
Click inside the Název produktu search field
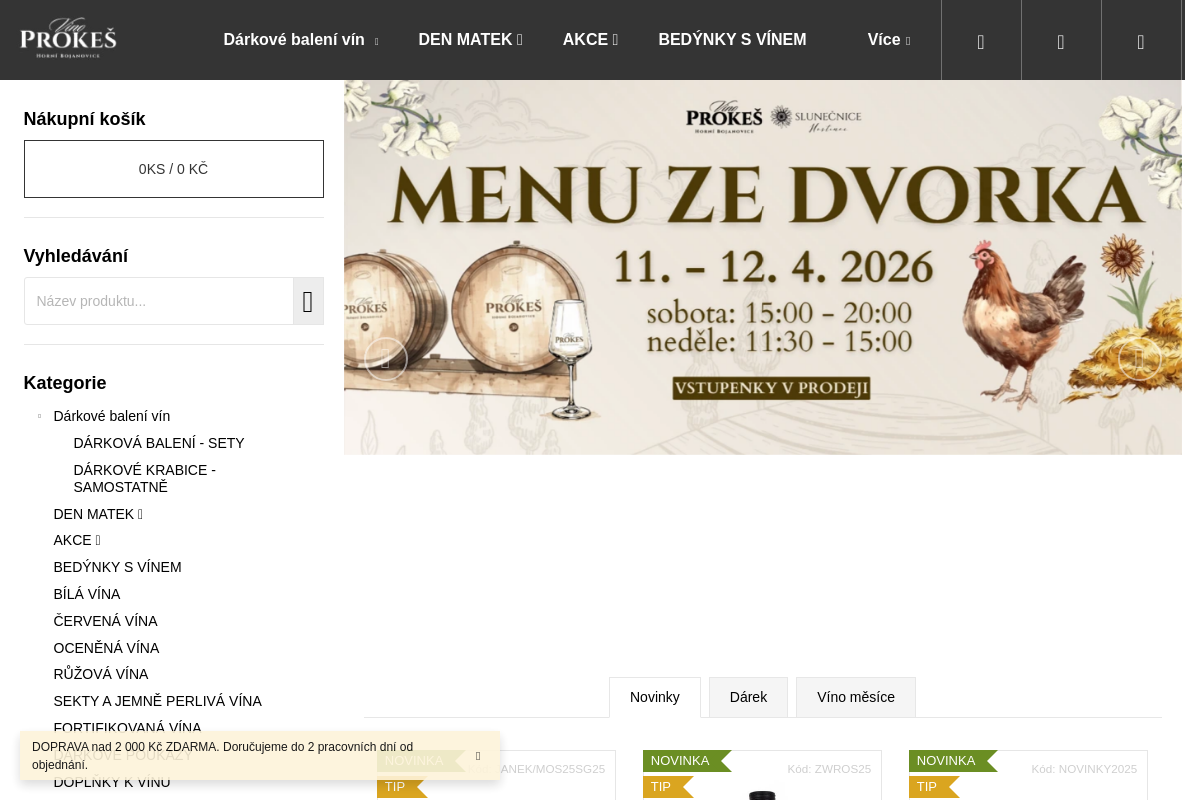point(158,301)
